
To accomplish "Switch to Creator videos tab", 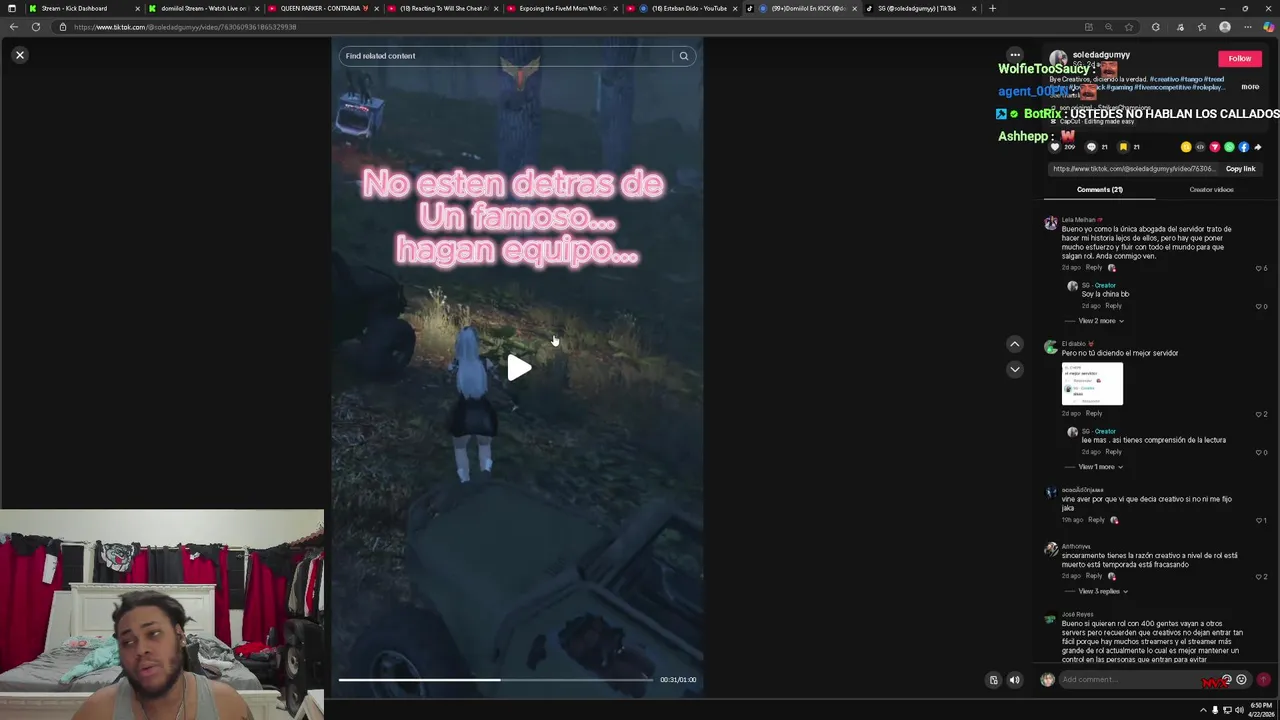I will [1211, 189].
